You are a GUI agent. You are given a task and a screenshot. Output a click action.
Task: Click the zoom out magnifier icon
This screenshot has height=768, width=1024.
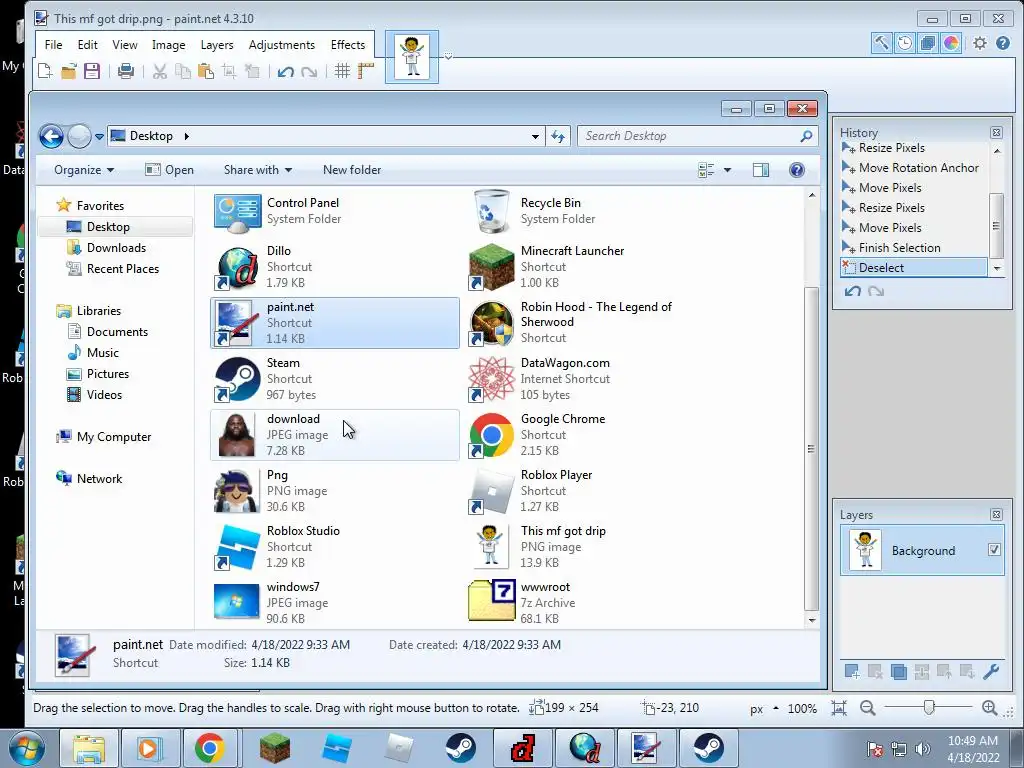point(867,708)
